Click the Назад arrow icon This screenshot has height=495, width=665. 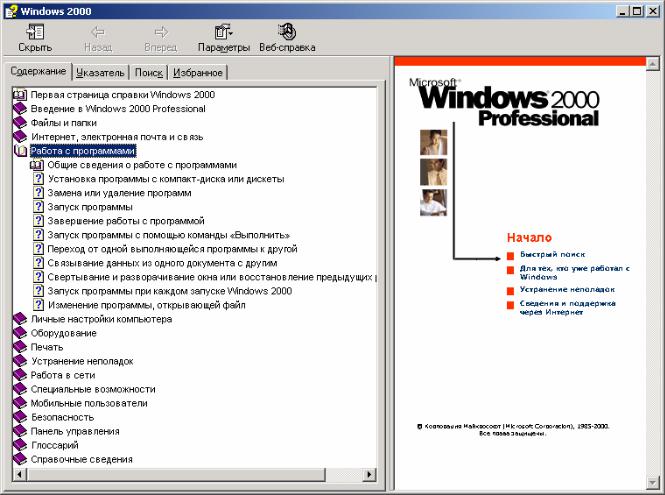(x=98, y=32)
